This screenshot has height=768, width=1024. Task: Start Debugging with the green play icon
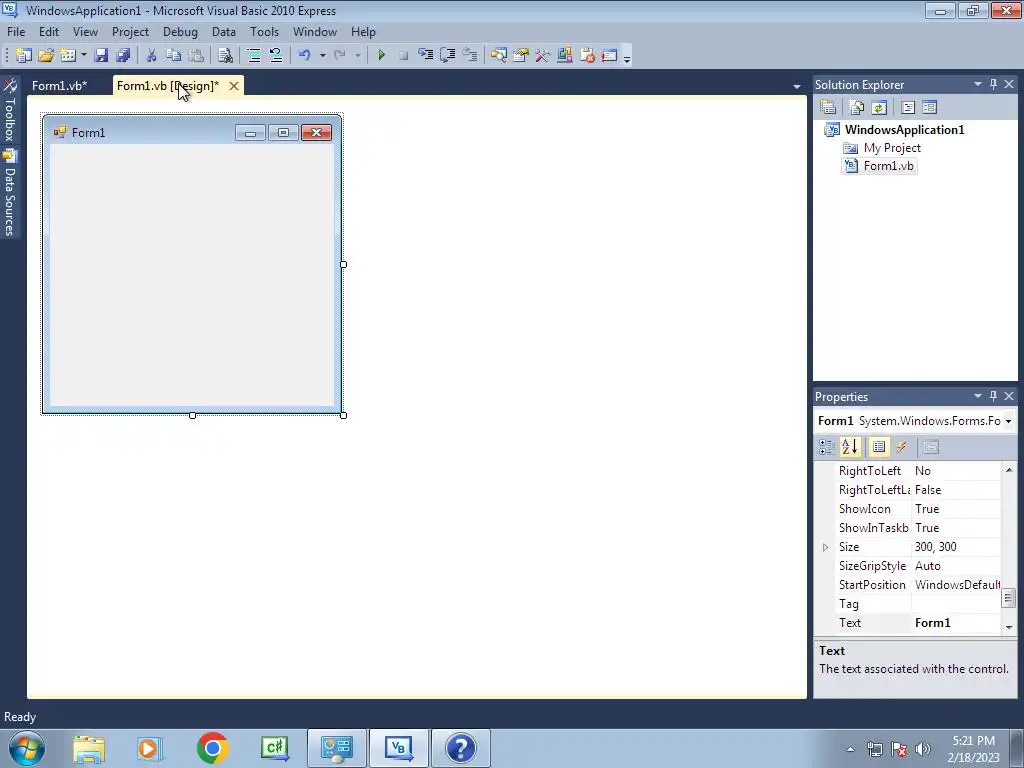[x=382, y=56]
